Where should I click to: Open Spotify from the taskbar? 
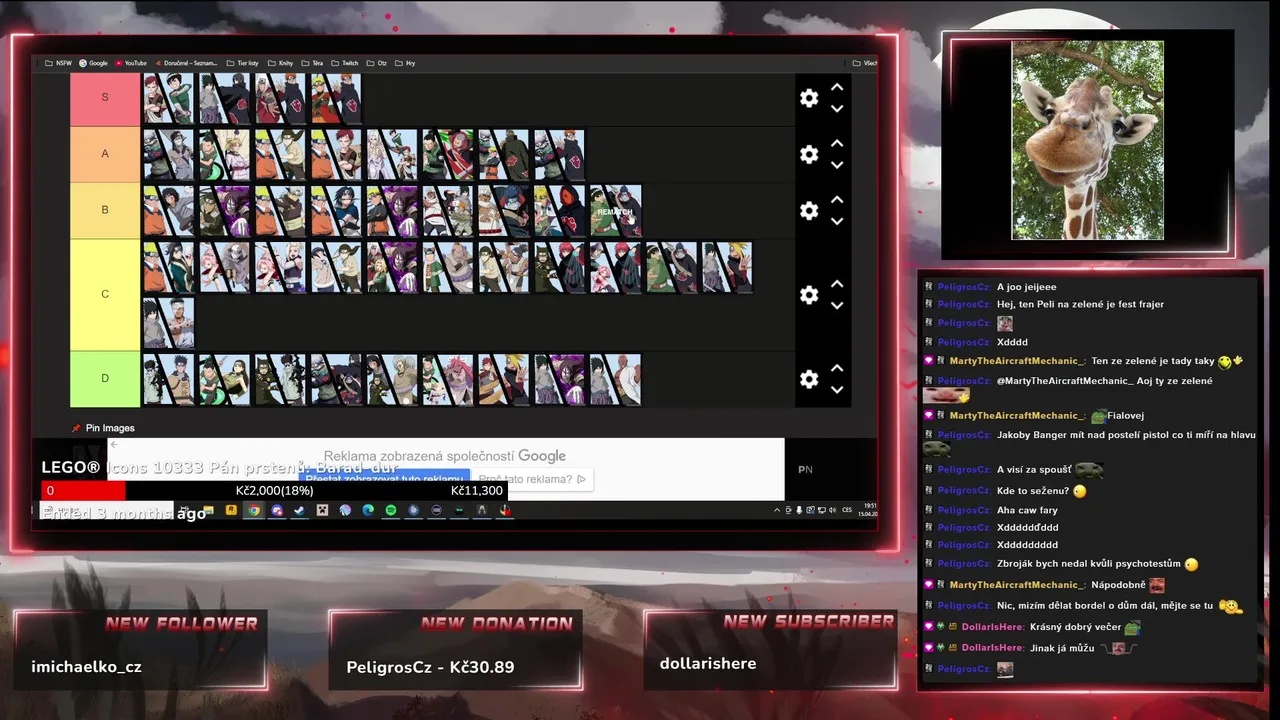[x=391, y=510]
